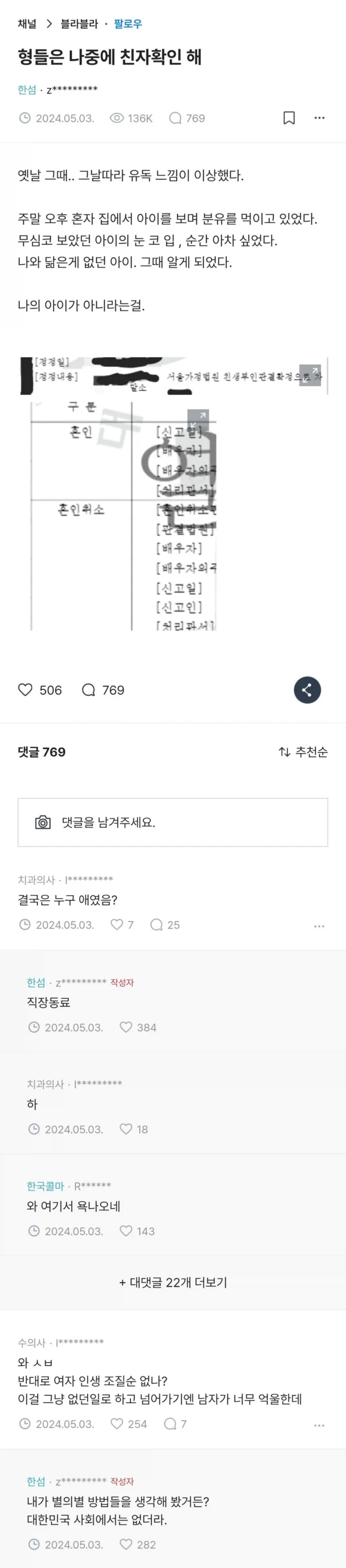Open the 블라블라 channel
The image size is (346, 1568).
click(79, 24)
